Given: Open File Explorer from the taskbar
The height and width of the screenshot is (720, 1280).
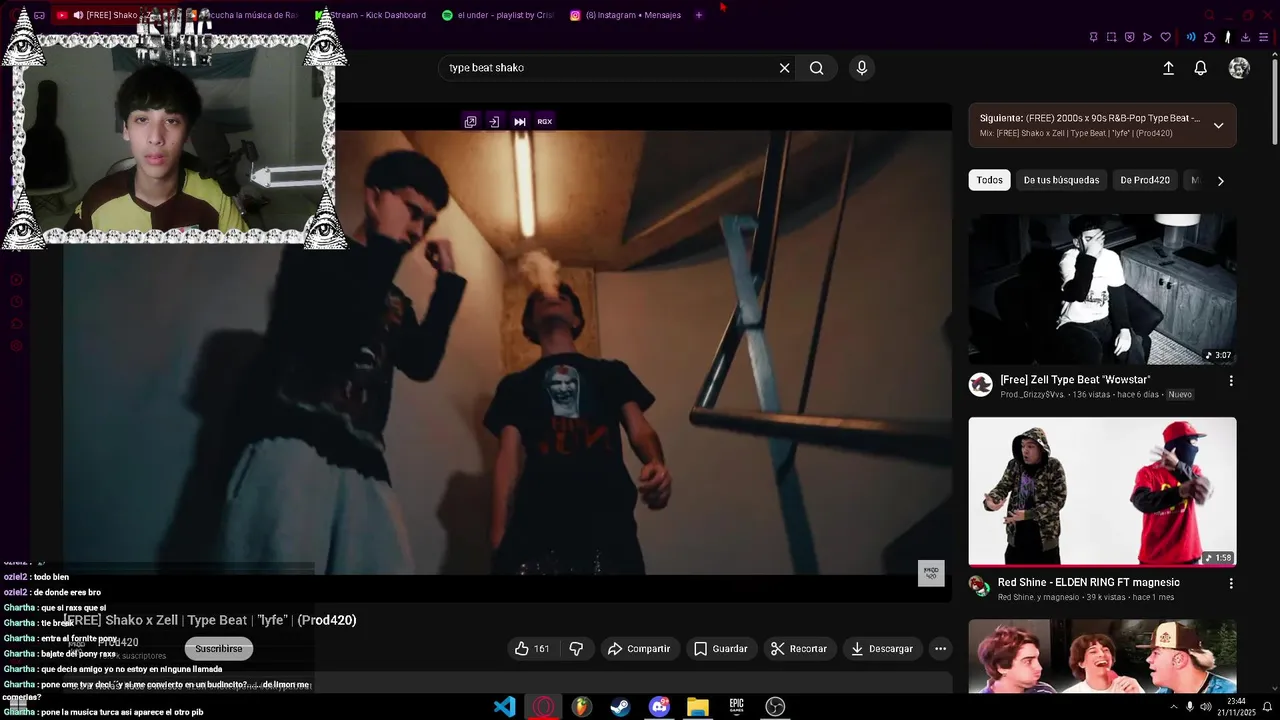Looking at the screenshot, I should (698, 707).
